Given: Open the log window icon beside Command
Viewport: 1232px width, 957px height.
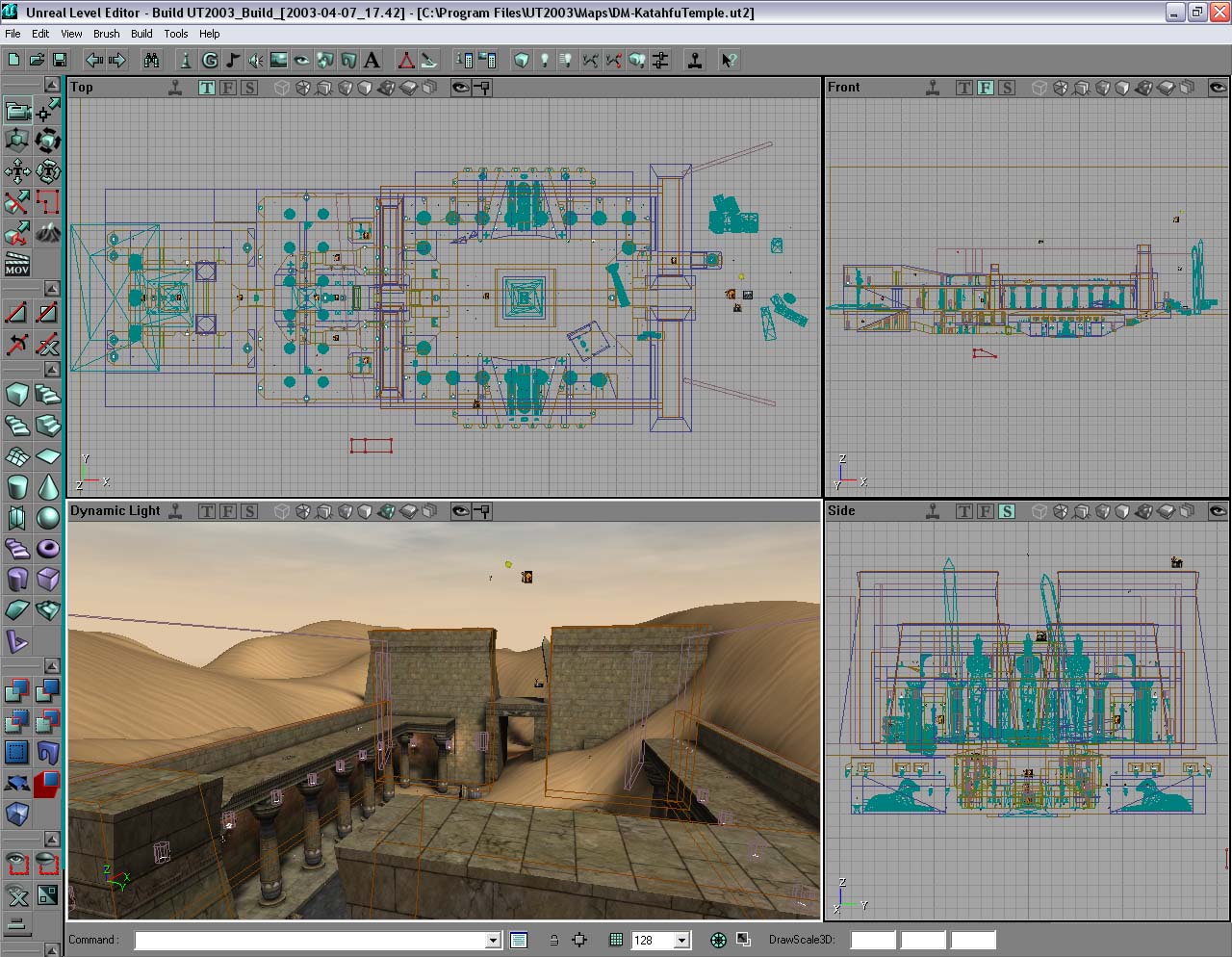Looking at the screenshot, I should (x=519, y=941).
